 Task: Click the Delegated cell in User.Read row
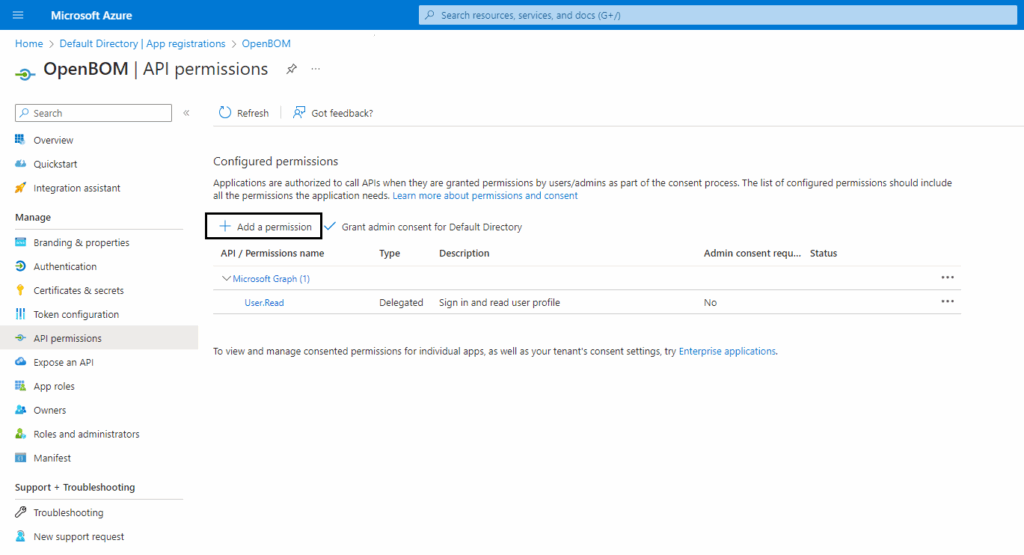tap(401, 302)
